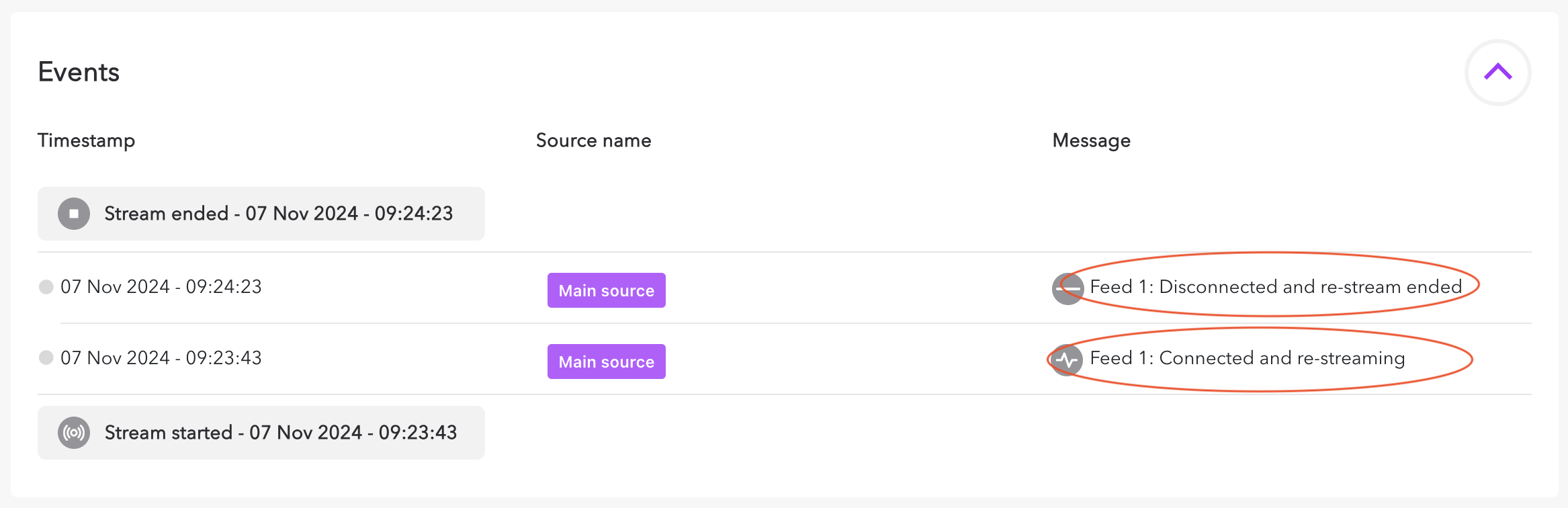Click the 'Disconnected and re-stream ended' message
Viewport: 1568px width, 508px height.
point(1276,287)
